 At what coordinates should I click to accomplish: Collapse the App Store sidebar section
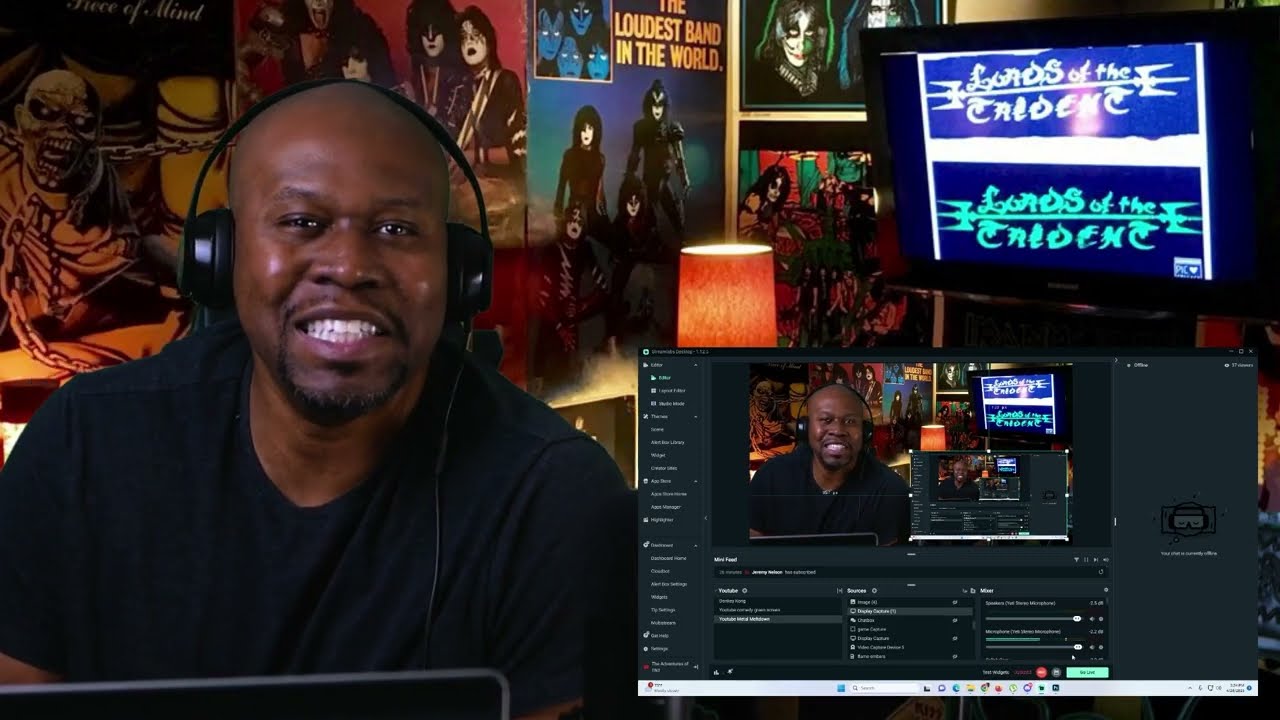pos(696,481)
